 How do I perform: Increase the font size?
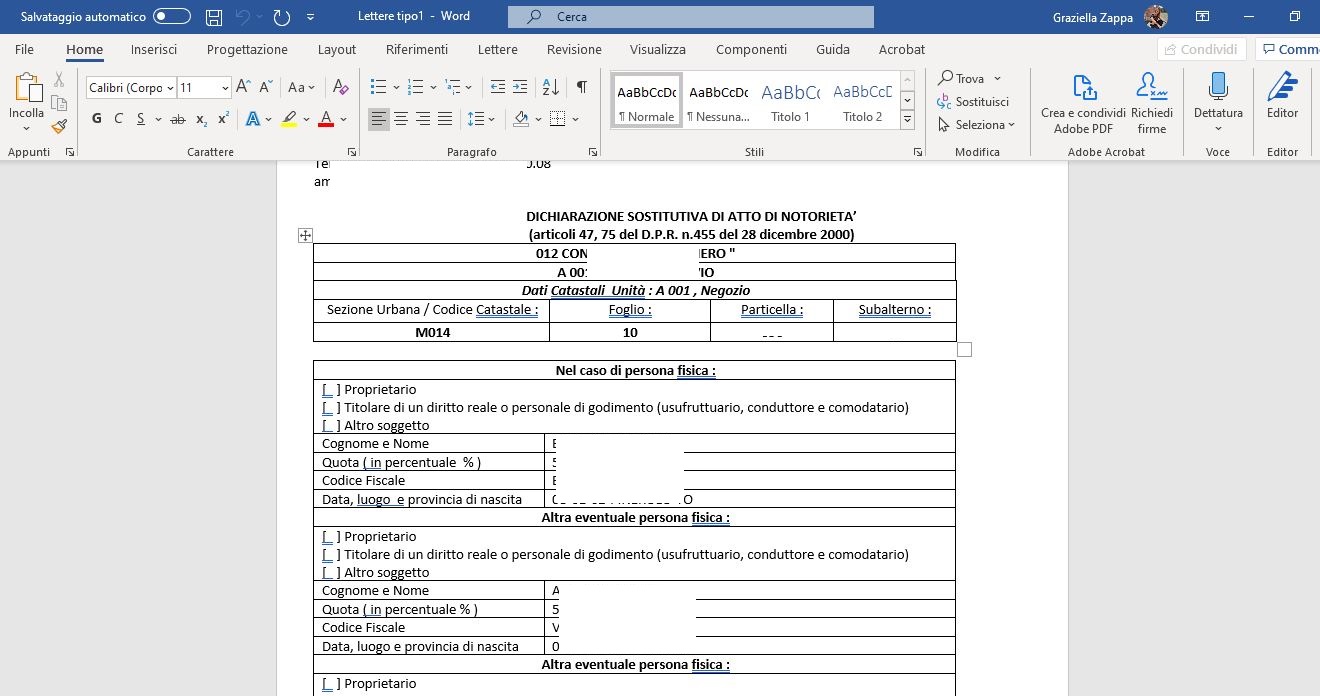[x=243, y=87]
